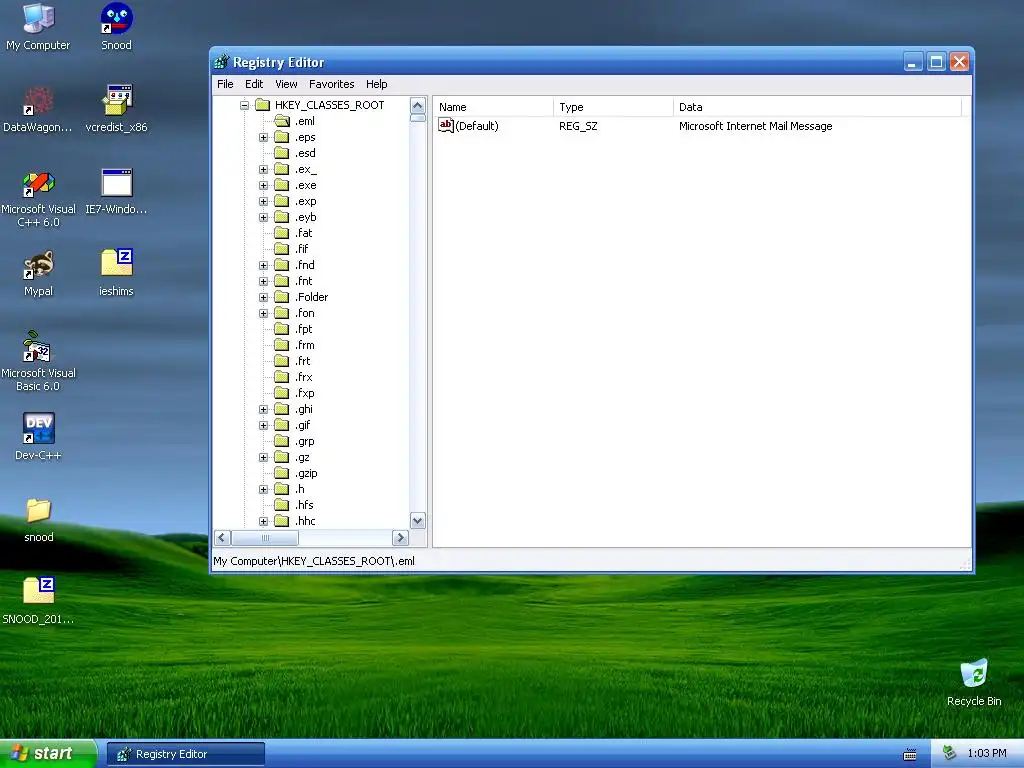This screenshot has width=1024, height=768.
Task: Expand the .eps registry key
Action: click(x=263, y=137)
